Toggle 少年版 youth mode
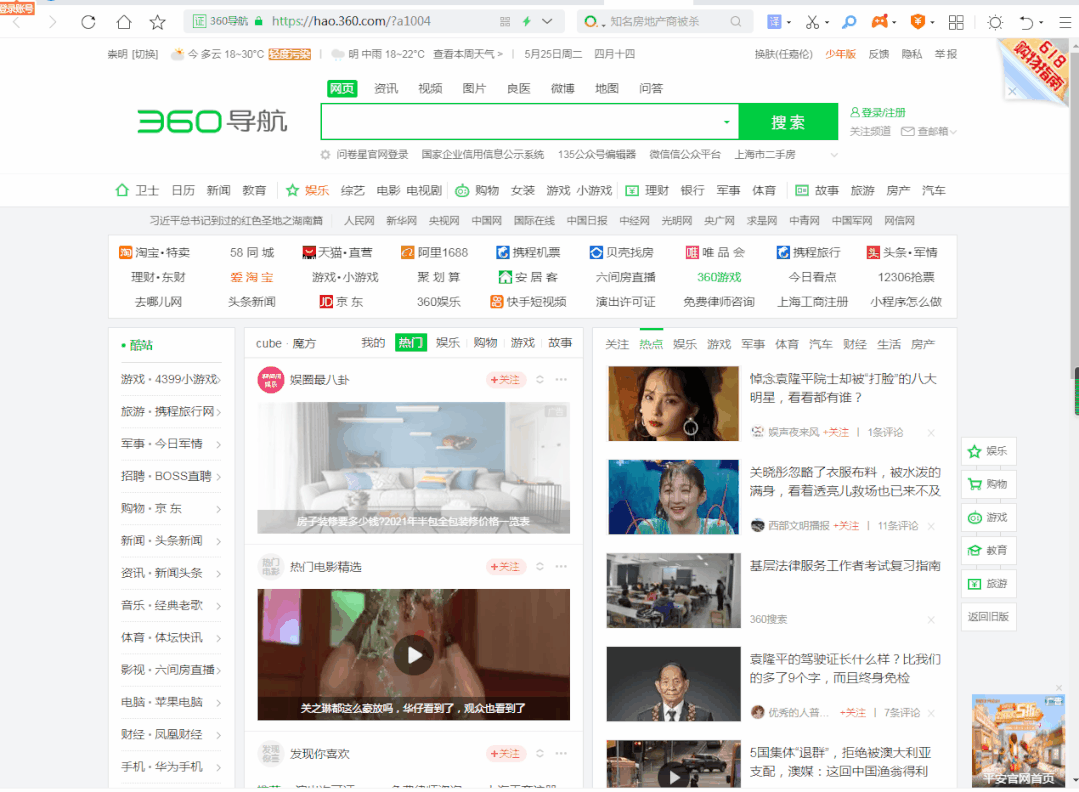1079x792 pixels. tap(840, 54)
